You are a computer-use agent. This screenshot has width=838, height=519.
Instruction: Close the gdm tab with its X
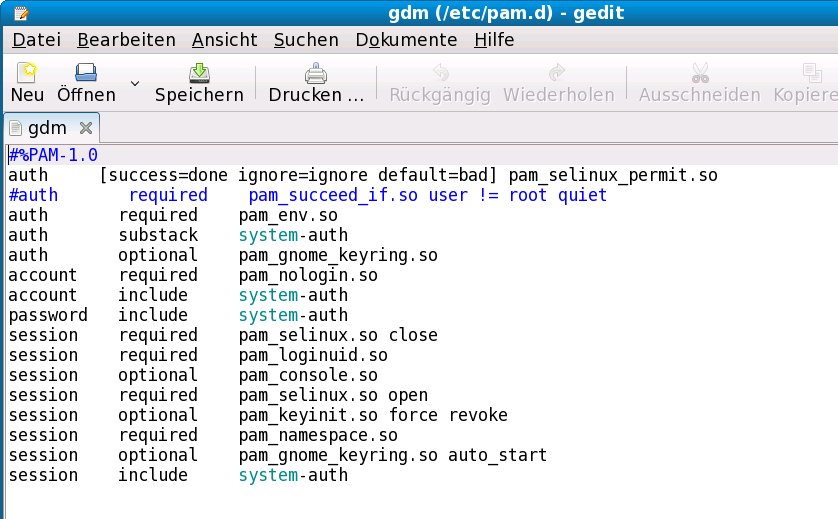pos(85,128)
